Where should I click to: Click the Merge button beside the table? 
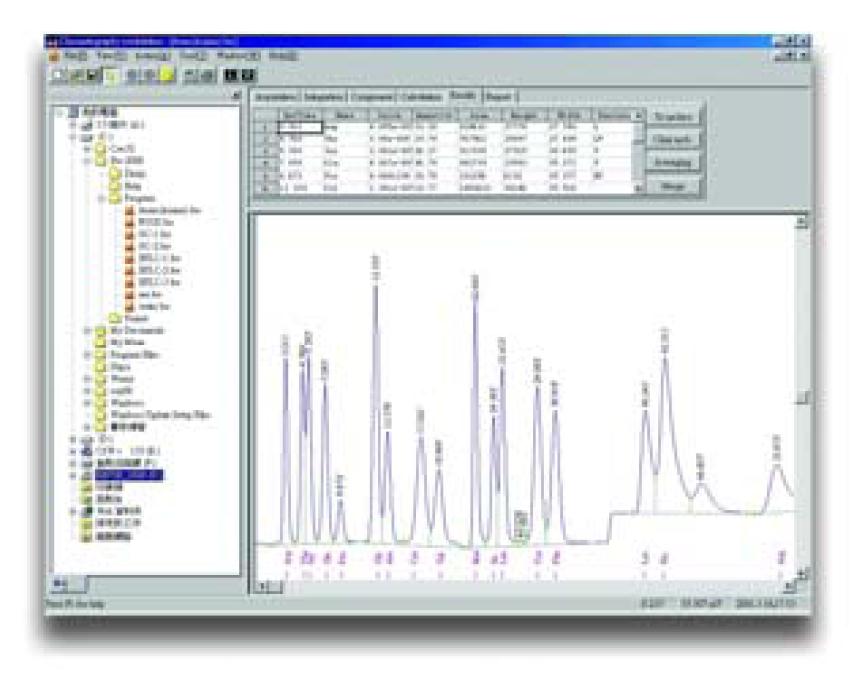[x=673, y=186]
